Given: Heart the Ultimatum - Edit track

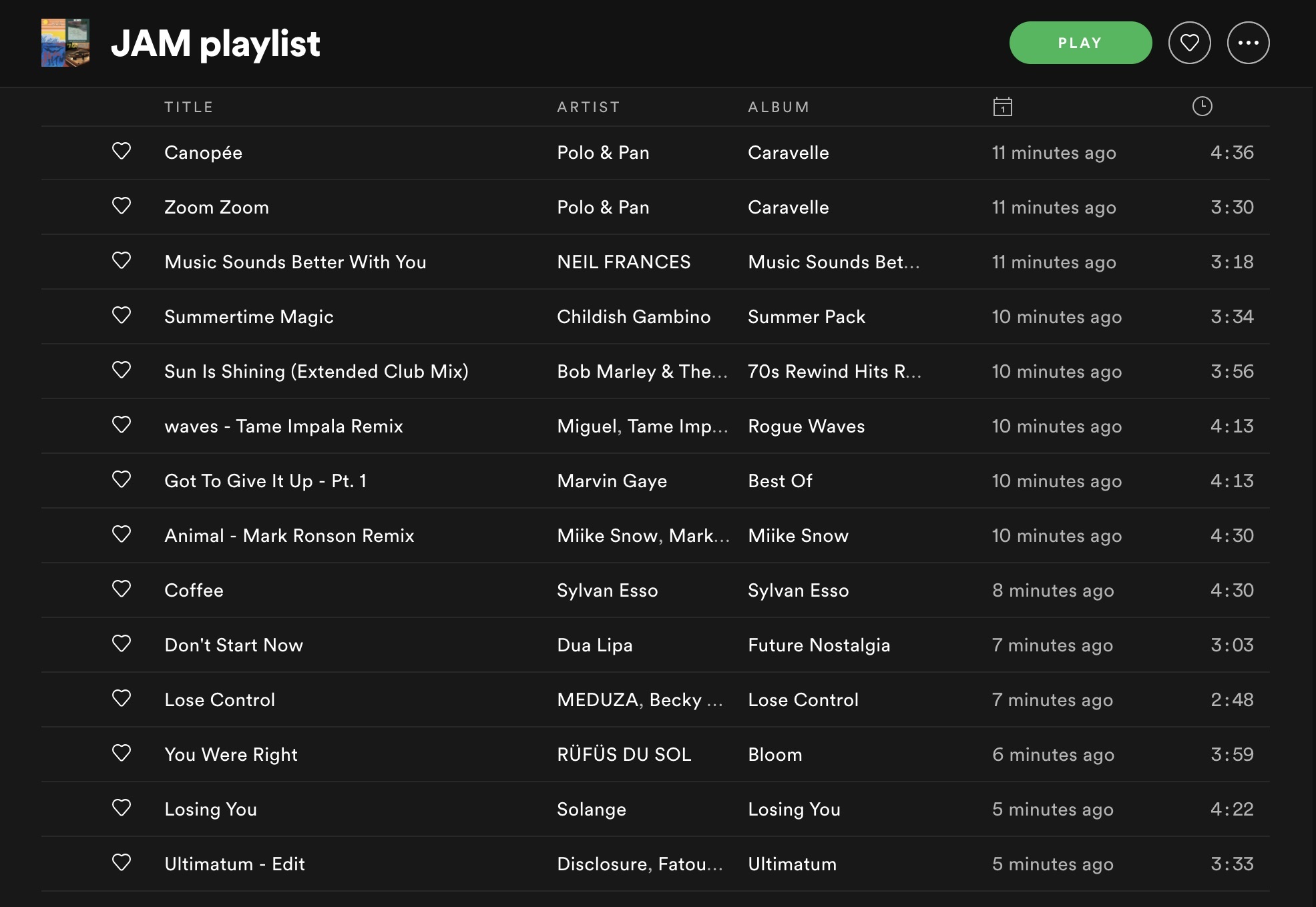Looking at the screenshot, I should pyautogui.click(x=122, y=863).
